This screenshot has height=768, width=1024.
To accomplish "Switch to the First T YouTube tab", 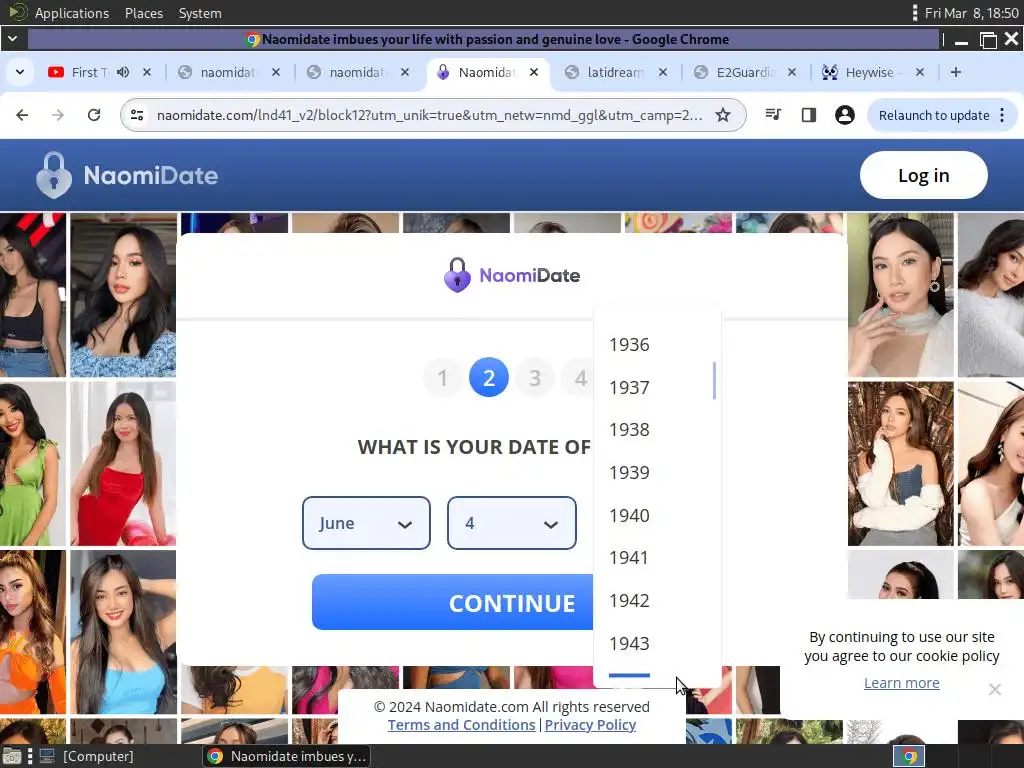I will (89, 72).
